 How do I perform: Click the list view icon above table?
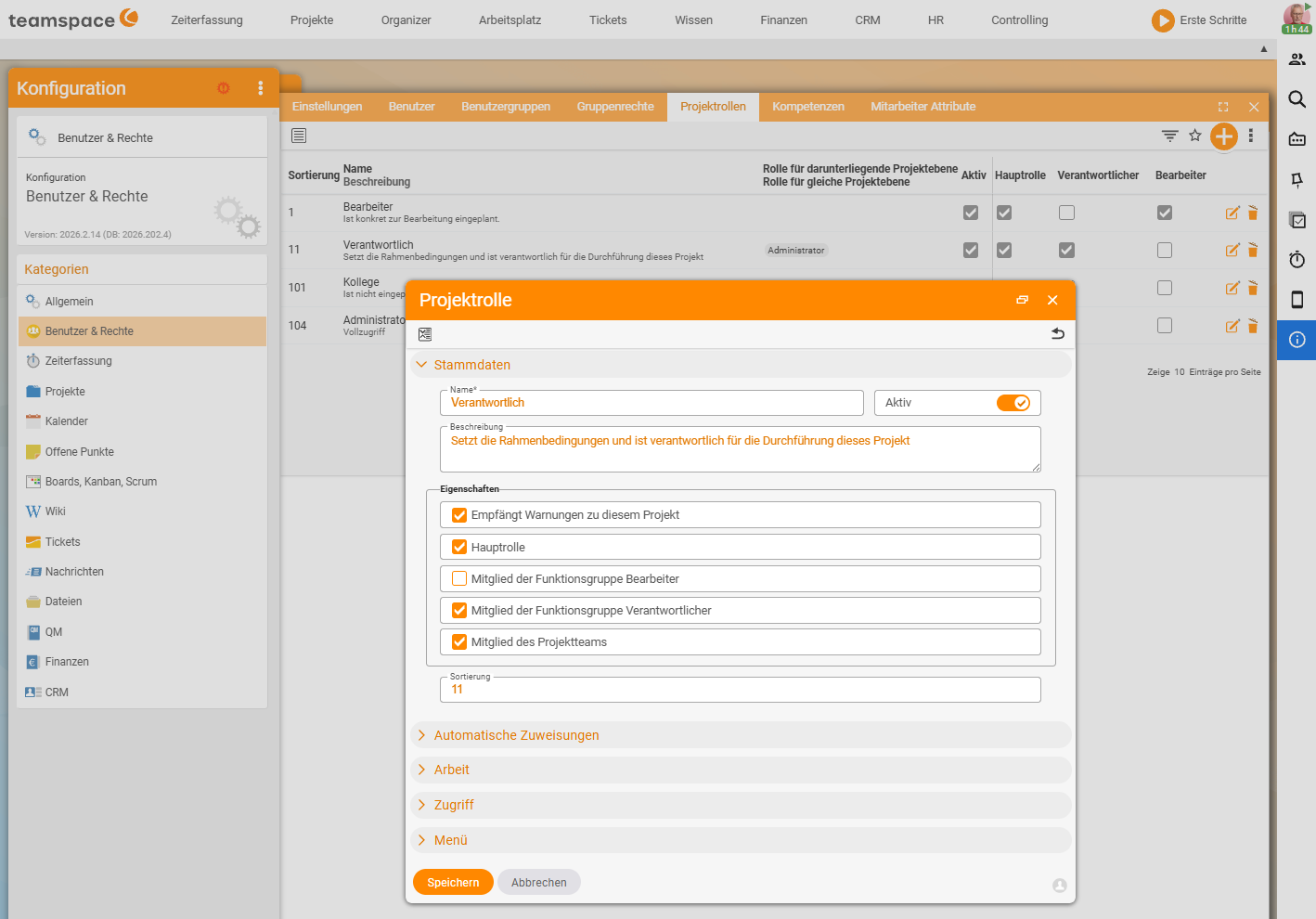tap(299, 136)
